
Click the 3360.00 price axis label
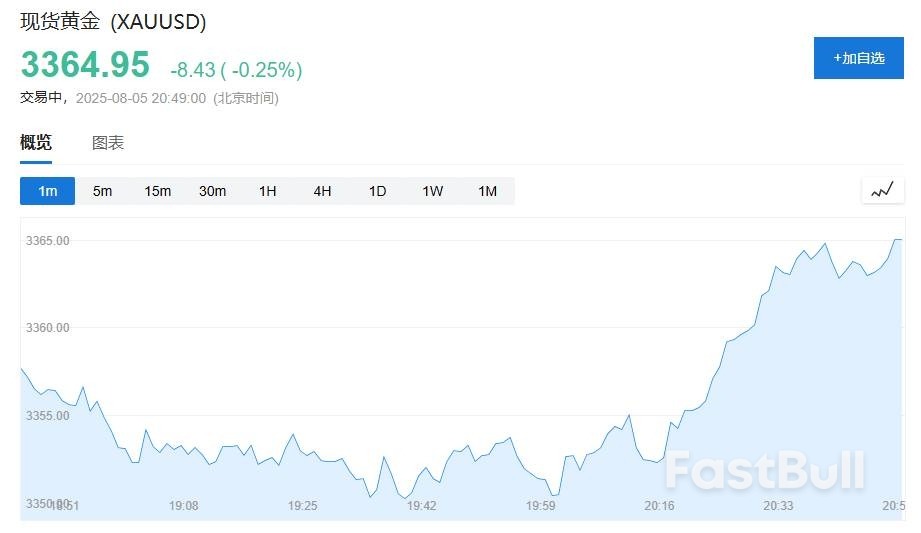tap(48, 328)
